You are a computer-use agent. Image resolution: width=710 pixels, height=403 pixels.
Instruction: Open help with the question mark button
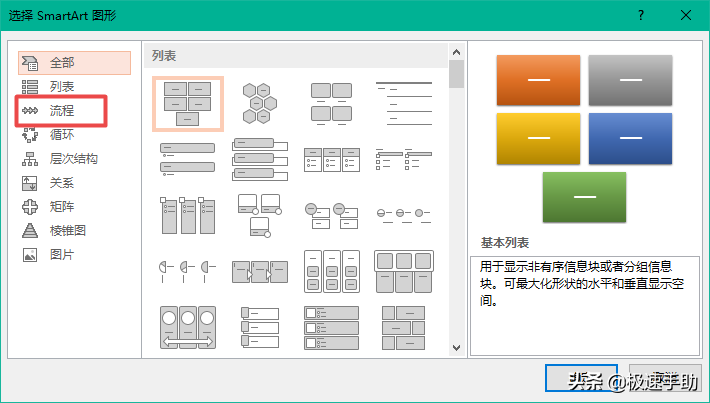coord(641,15)
